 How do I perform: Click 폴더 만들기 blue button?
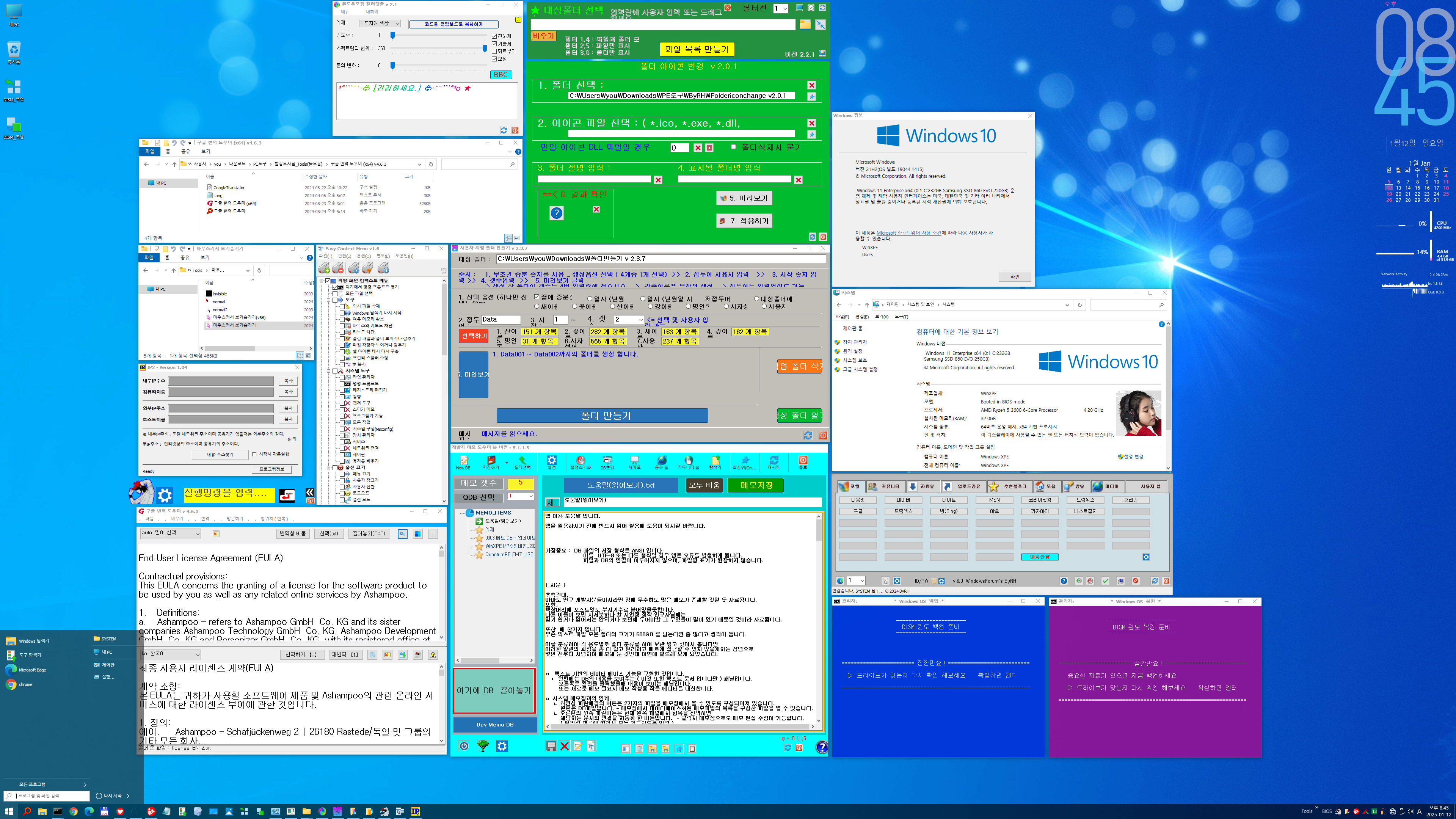click(602, 416)
